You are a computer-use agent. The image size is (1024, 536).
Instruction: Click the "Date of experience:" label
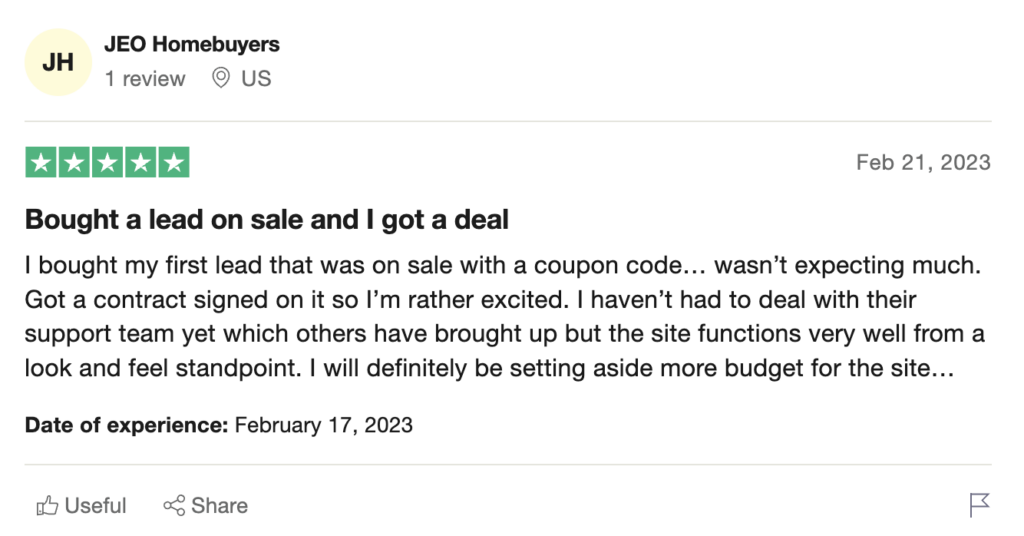127,425
